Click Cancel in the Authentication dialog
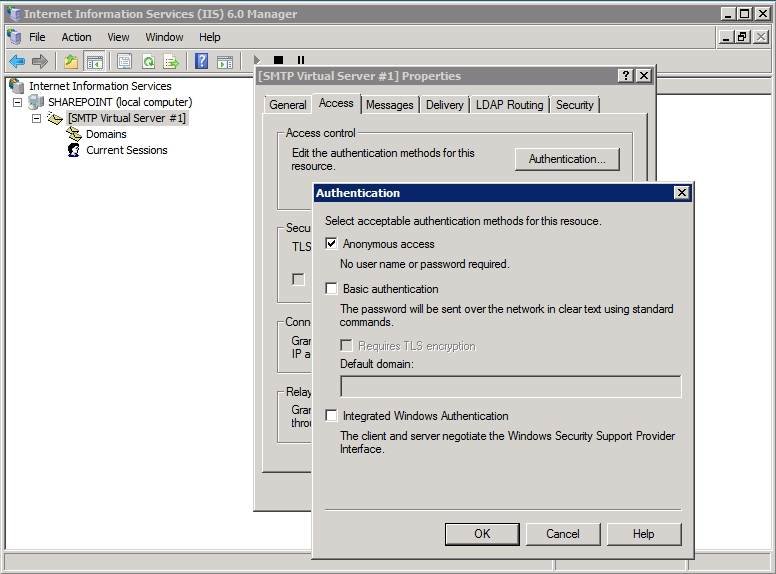Screen dimensions: 776x574 (563, 534)
